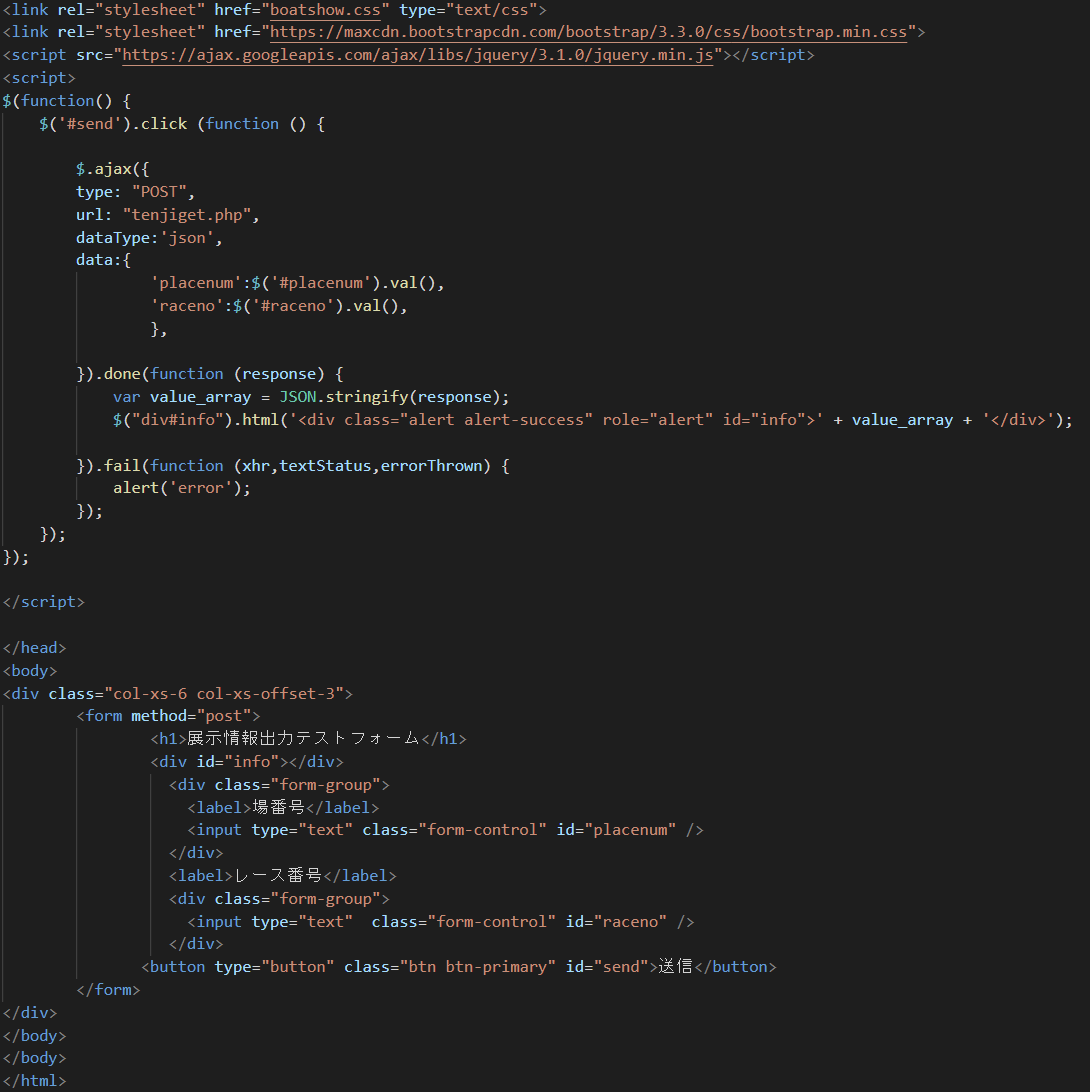Click the closing </form> tag
Image resolution: width=1090 pixels, height=1092 pixels.
(109, 990)
